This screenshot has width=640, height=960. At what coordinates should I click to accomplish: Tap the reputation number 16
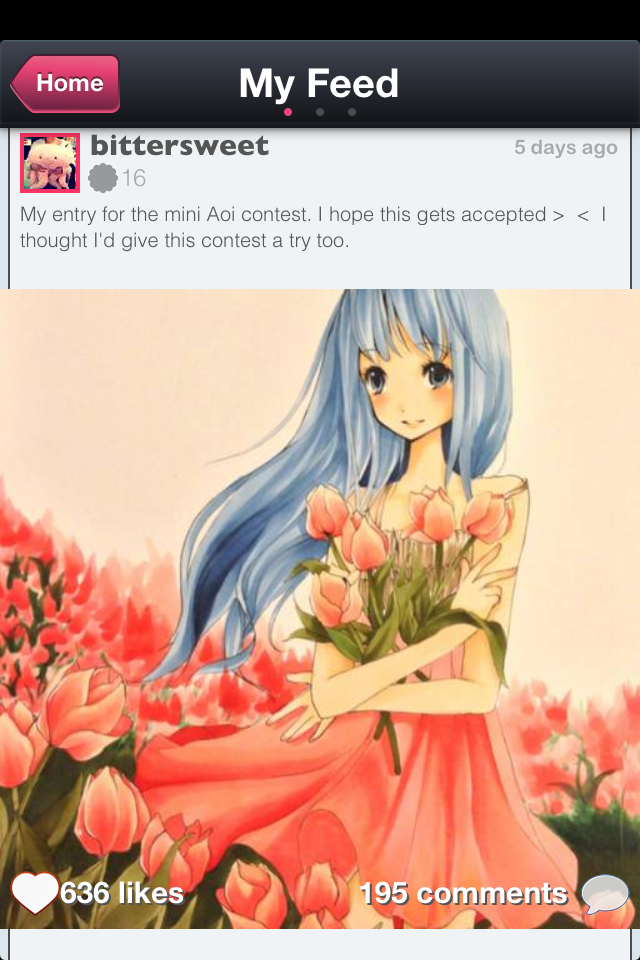click(134, 178)
